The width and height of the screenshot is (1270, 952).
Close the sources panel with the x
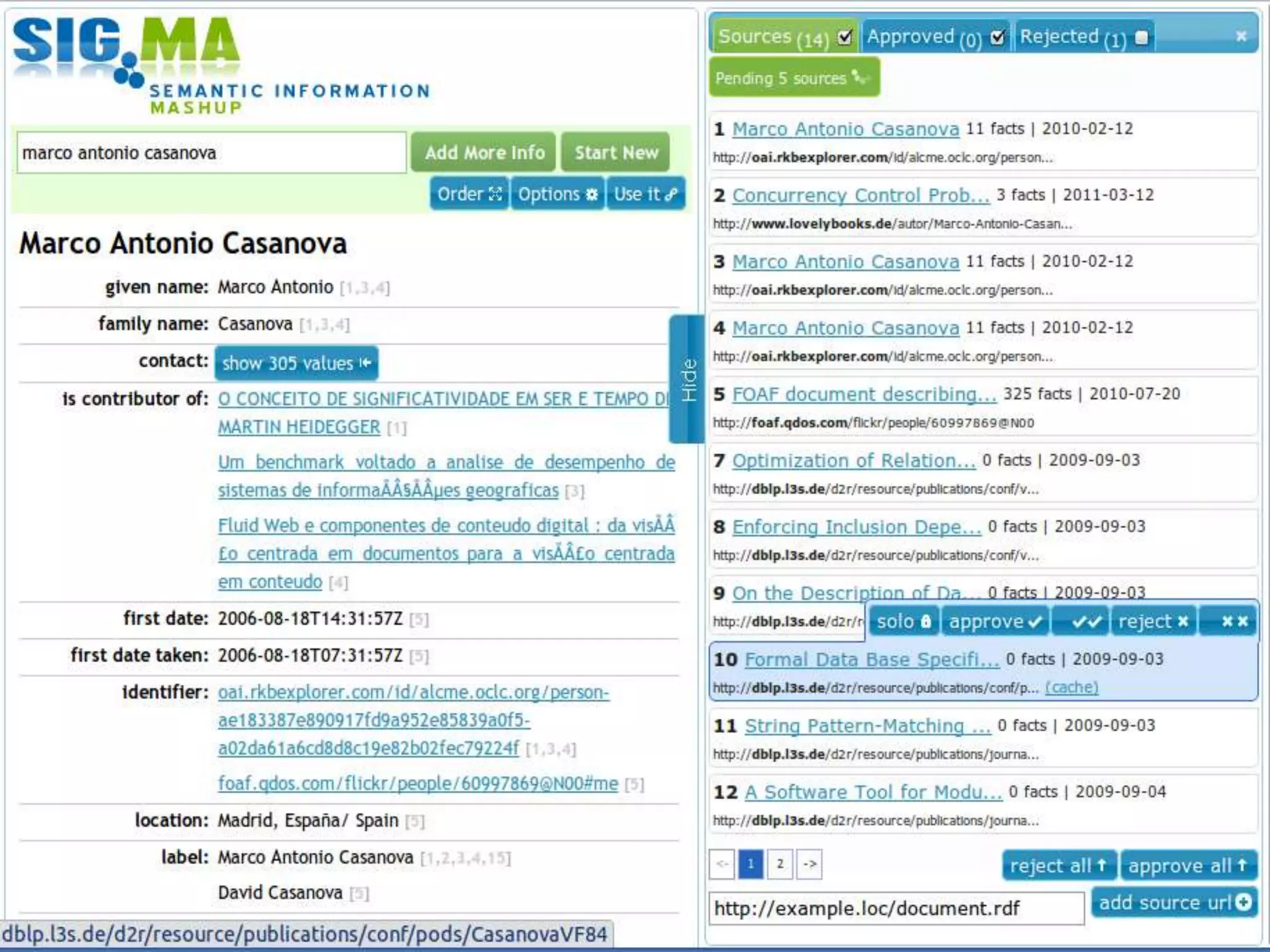[1241, 36]
